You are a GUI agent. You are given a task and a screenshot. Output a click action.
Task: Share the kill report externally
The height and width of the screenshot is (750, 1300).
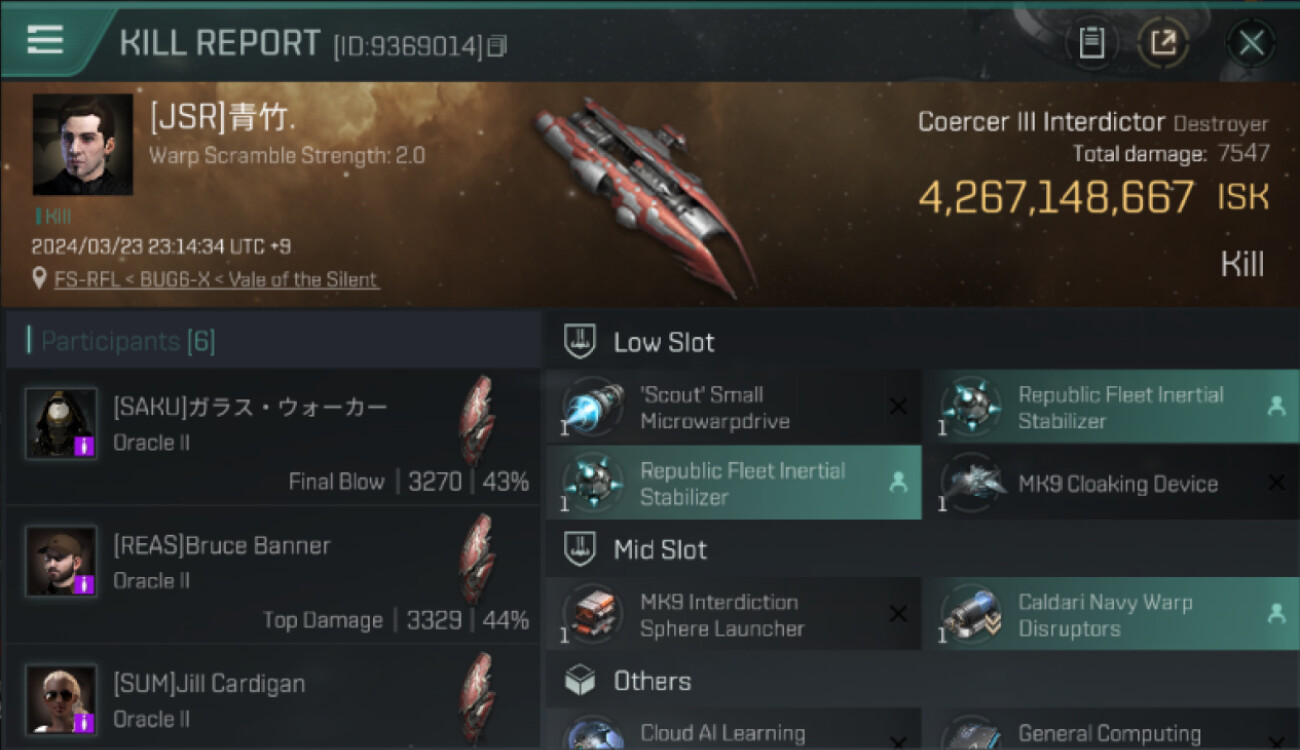1163,43
